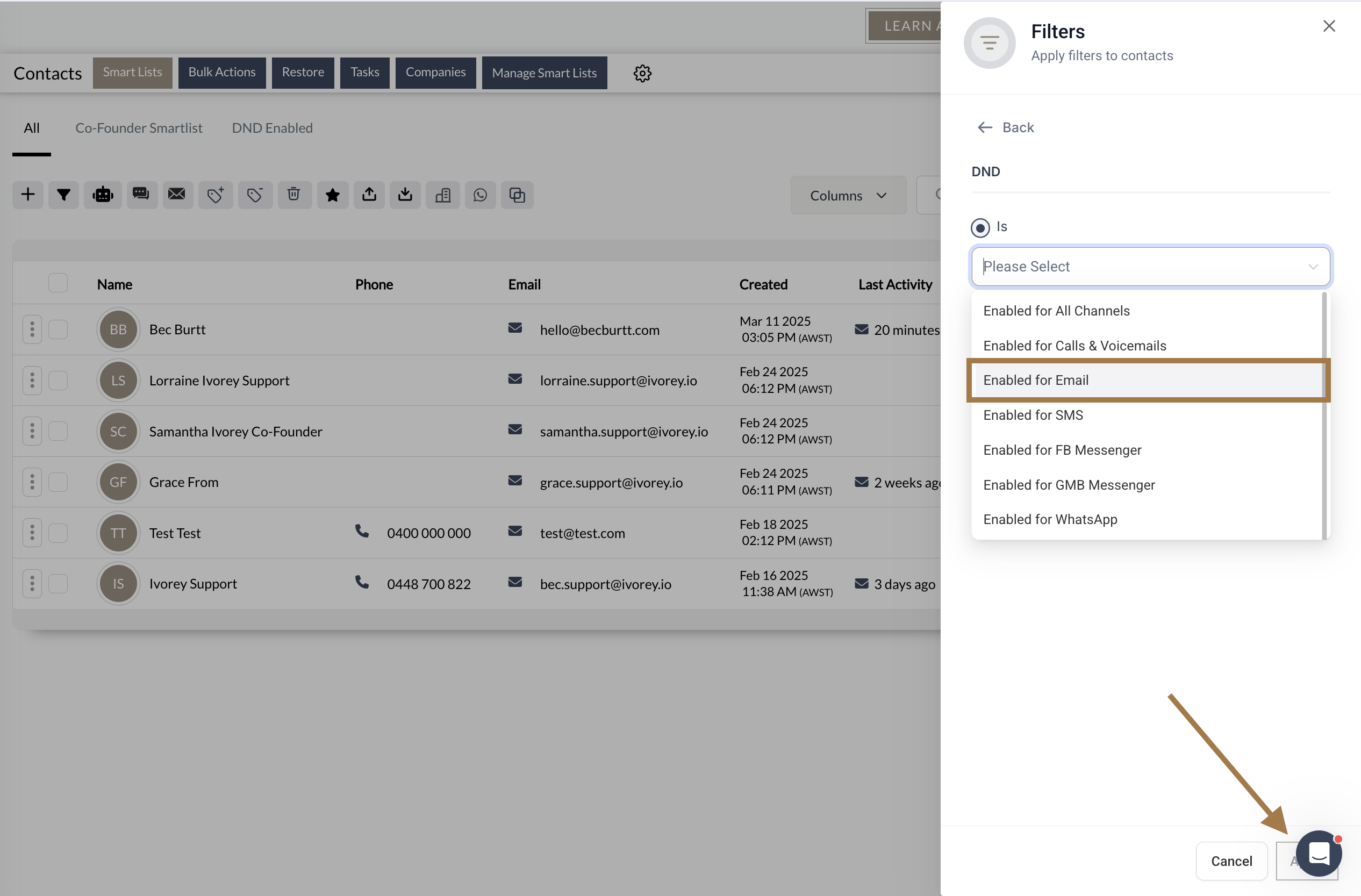Screen dimensions: 1361x896
Task: Open the gear settings icon beside Manage Smart Lists
Action: [642, 73]
